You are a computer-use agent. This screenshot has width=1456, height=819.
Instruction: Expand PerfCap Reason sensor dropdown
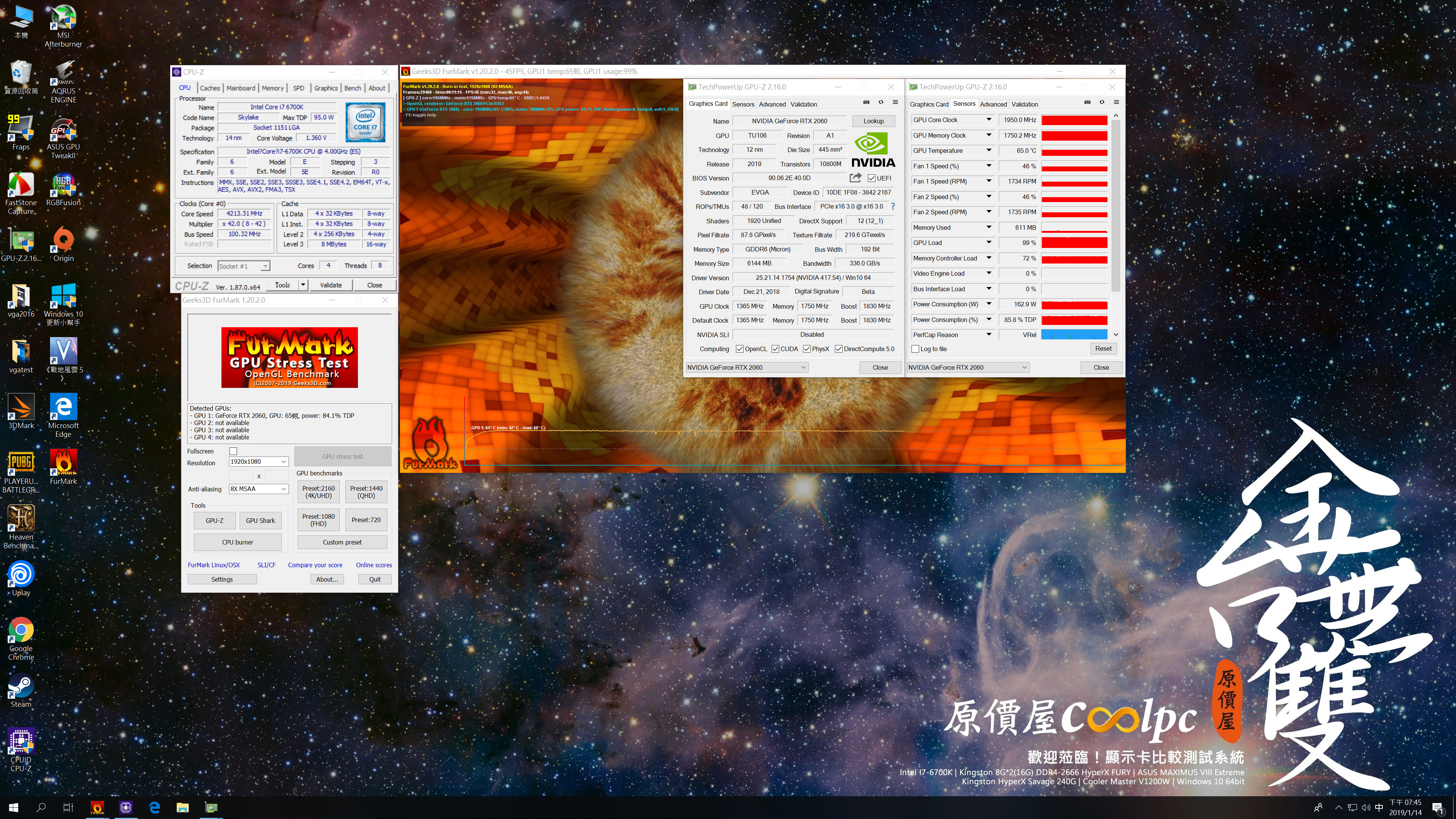click(988, 334)
